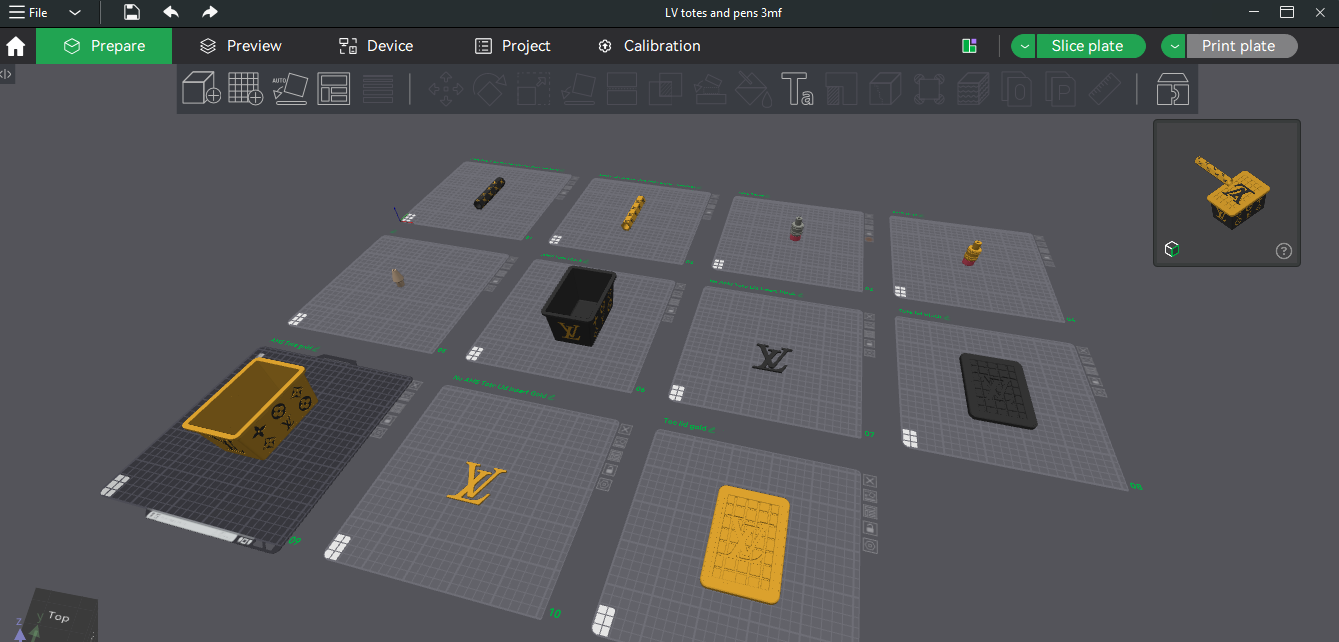Select the Scale gizmo tool

[533, 89]
